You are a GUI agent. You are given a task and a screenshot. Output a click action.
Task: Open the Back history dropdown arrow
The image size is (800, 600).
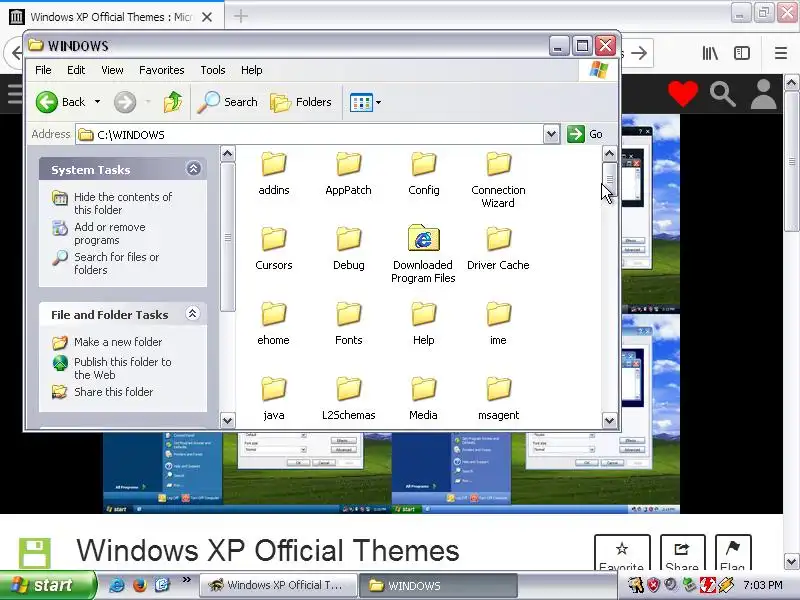(x=97, y=102)
